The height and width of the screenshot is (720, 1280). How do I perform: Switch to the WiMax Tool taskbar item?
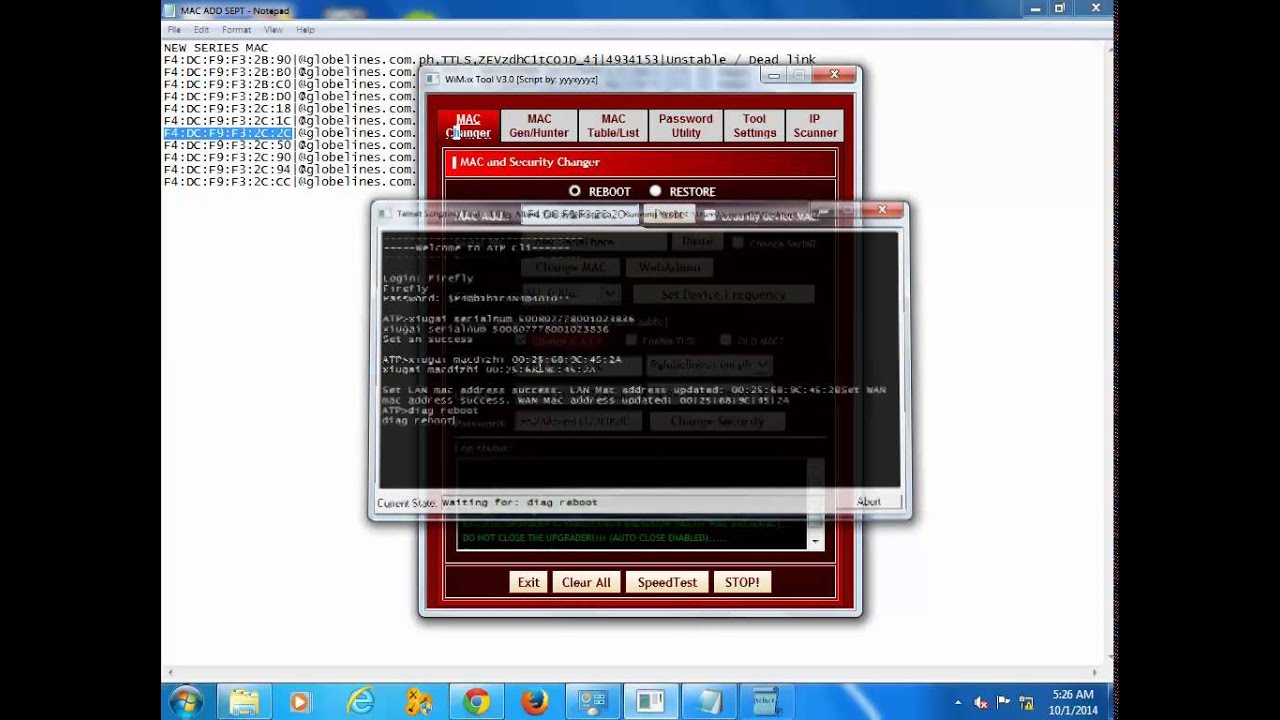point(651,702)
